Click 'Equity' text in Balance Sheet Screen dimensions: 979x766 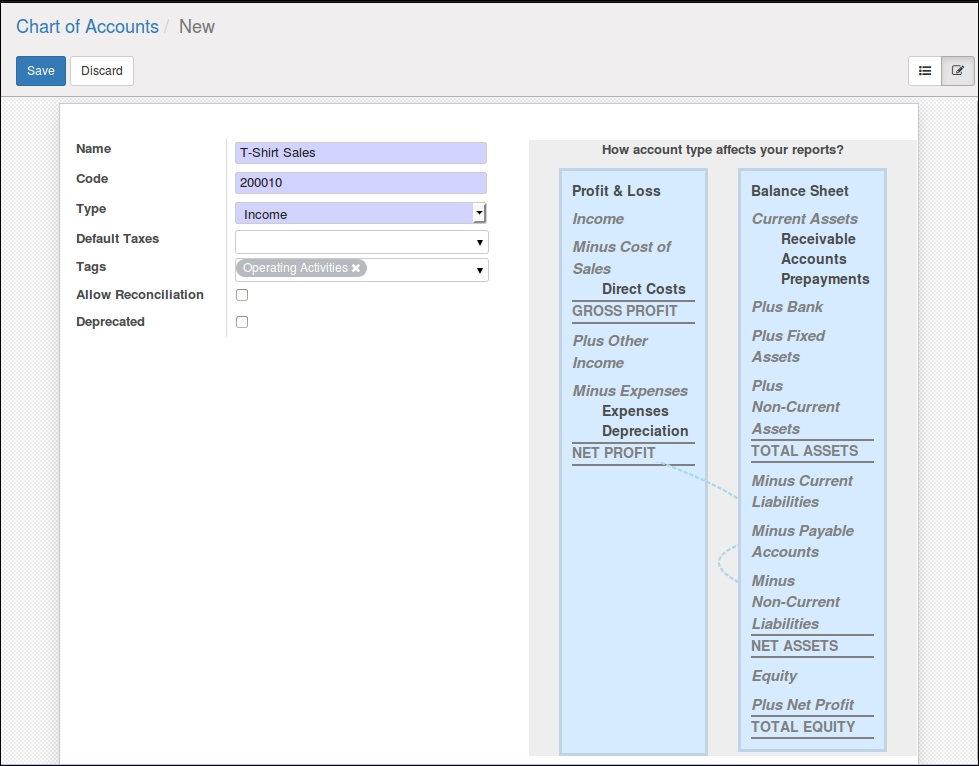(x=774, y=676)
